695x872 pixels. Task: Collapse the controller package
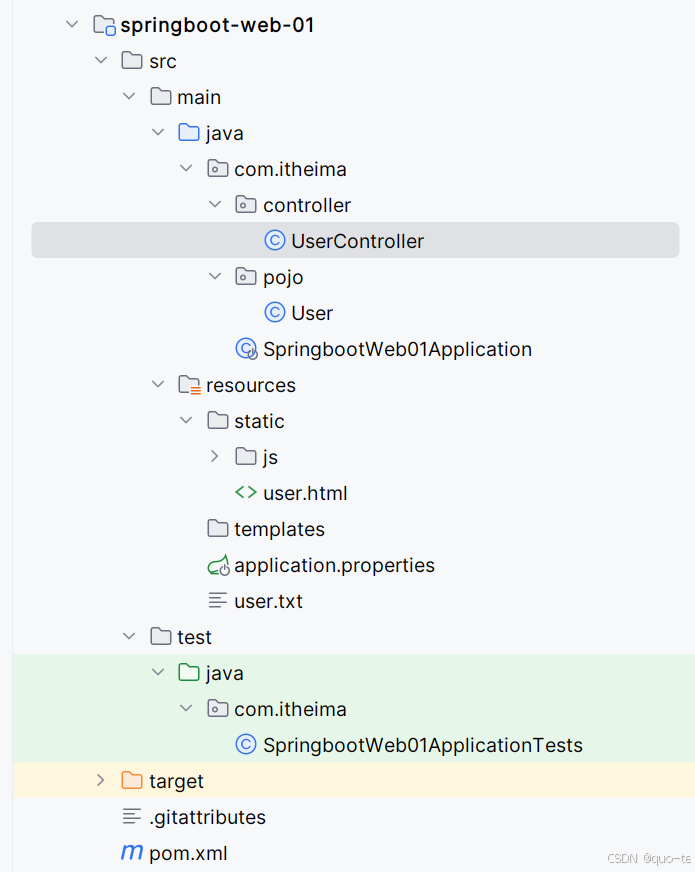[x=214, y=205]
